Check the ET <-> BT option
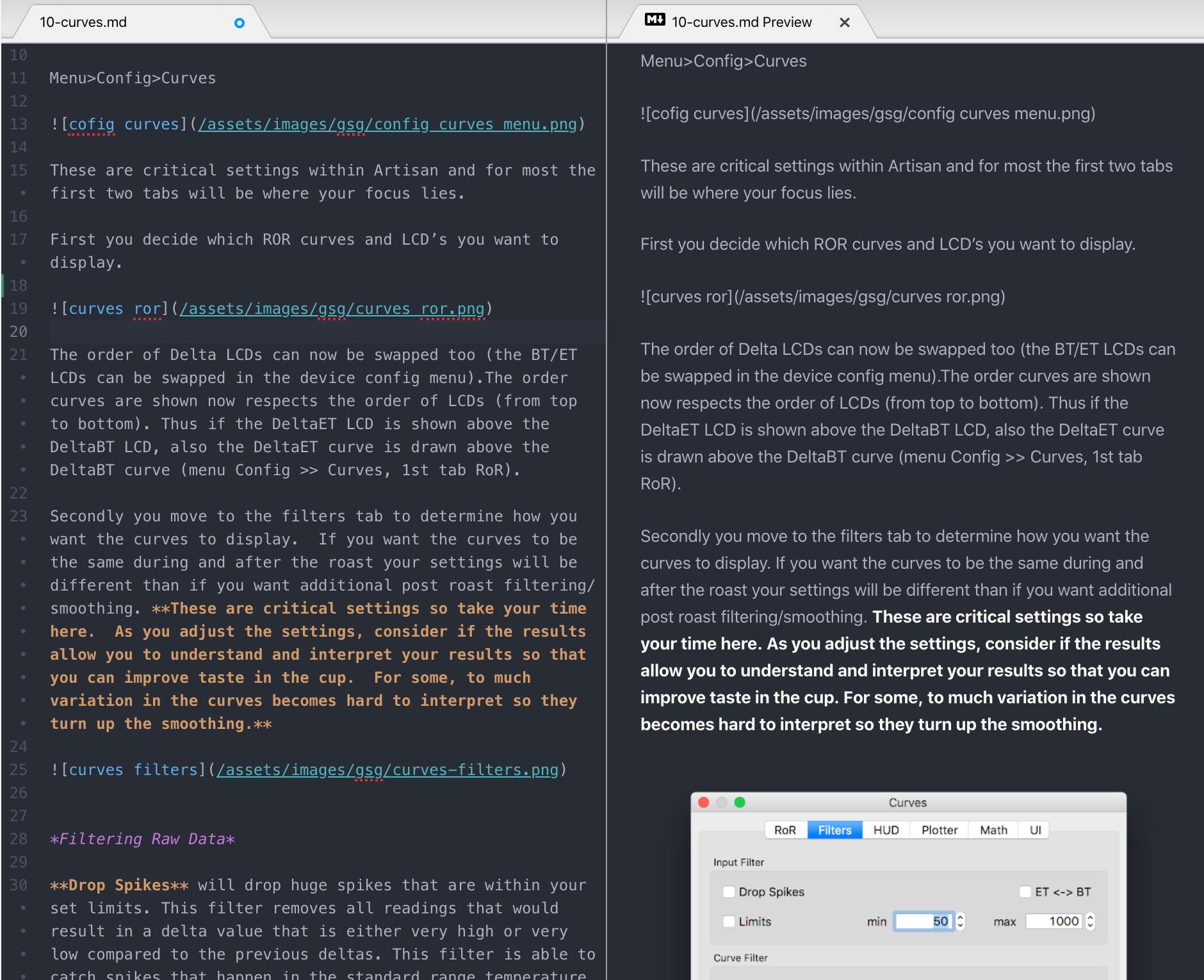 (x=1025, y=891)
